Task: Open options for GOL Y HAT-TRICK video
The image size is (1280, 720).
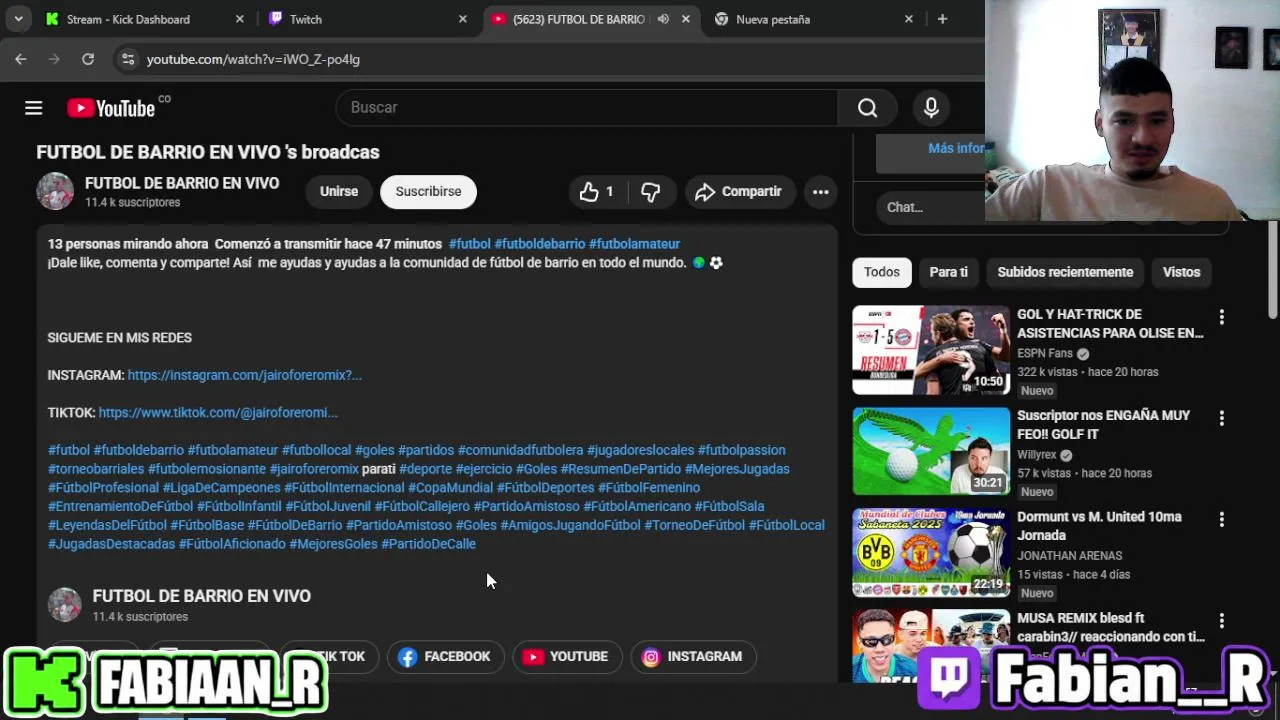Action: pyautogui.click(x=1221, y=317)
